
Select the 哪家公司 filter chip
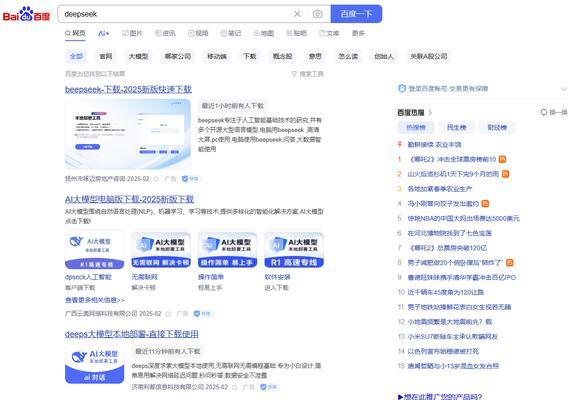[x=178, y=56]
